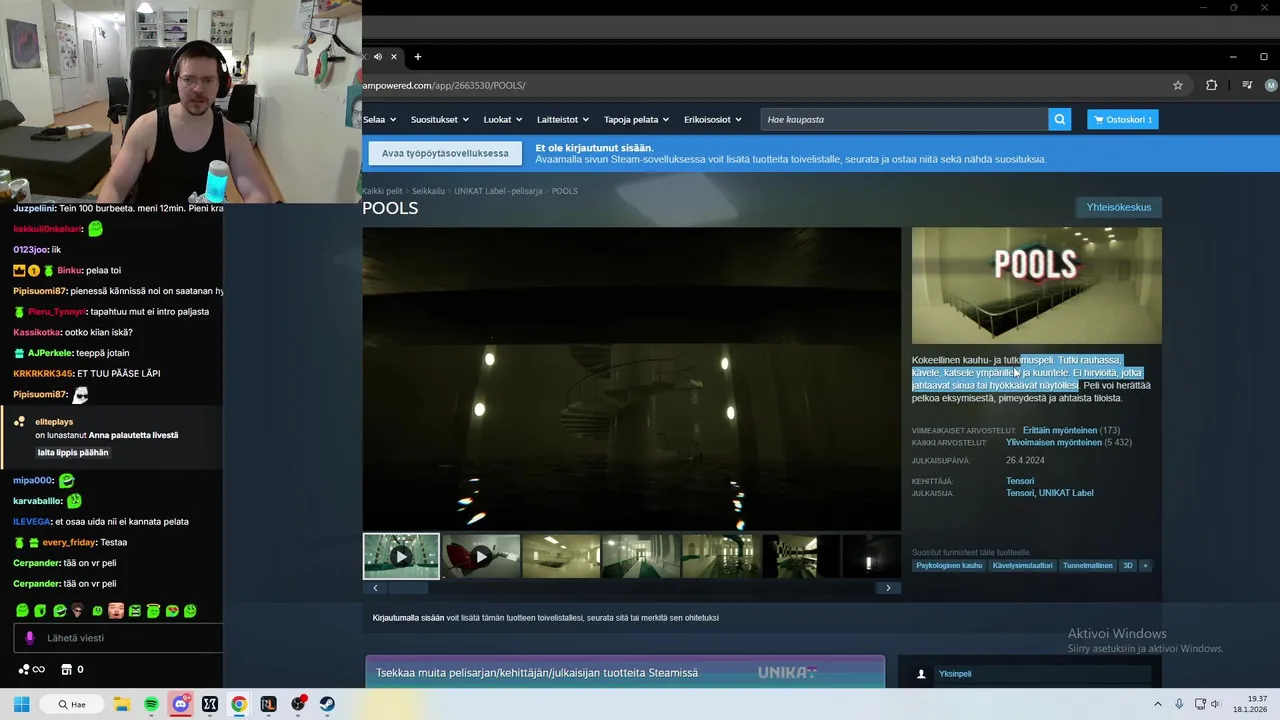This screenshot has width=1280, height=720.
Task: Click the purple microphone icon in chat
Action: [x=29, y=638]
